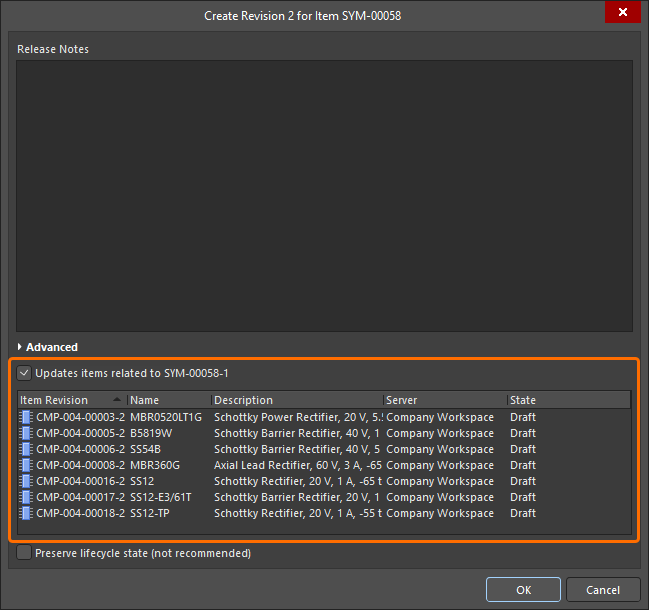The height and width of the screenshot is (610, 649).
Task: Click the name SS54B
Action: (x=145, y=449)
